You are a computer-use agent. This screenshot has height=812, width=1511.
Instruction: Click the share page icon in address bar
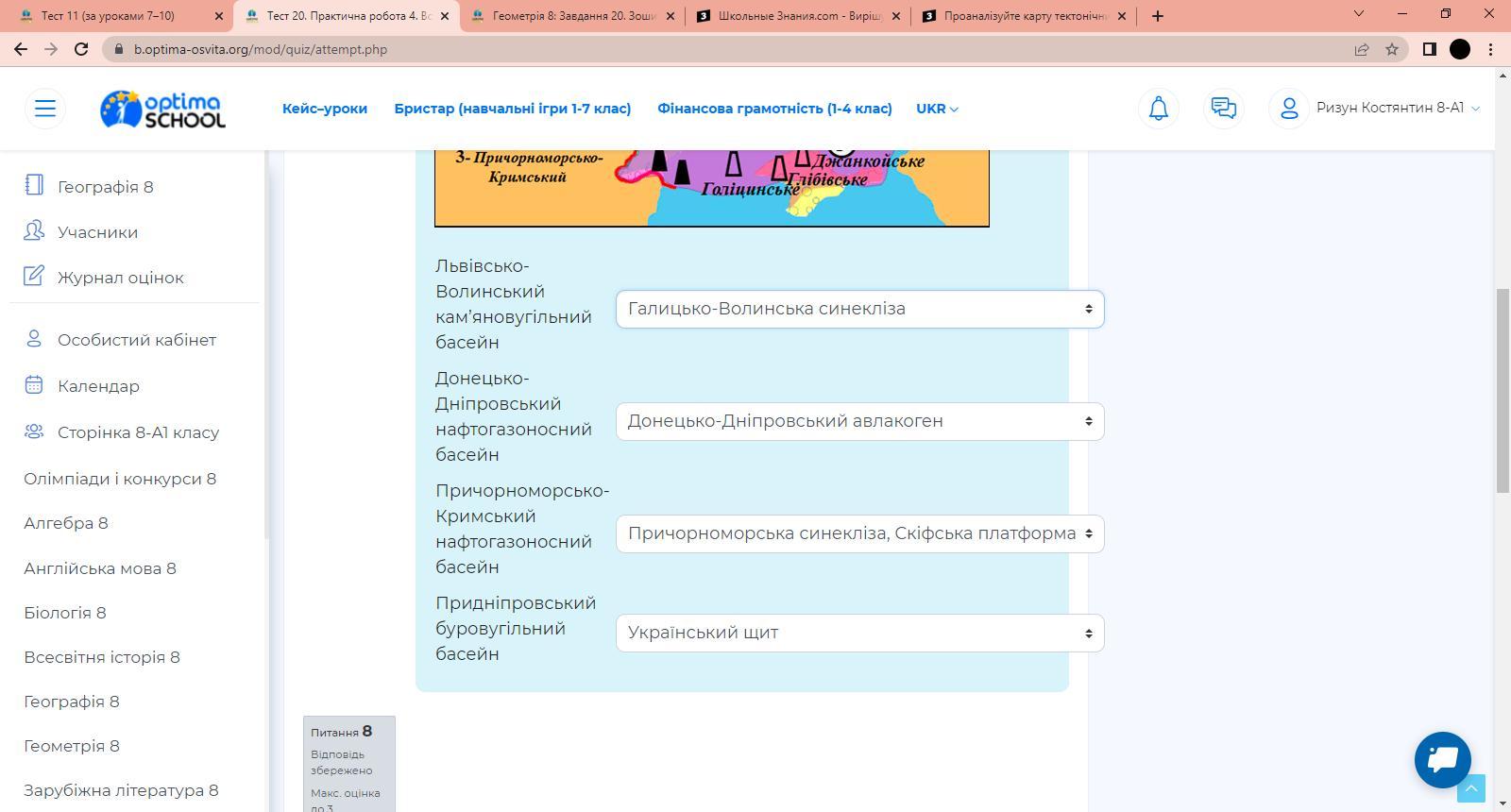point(1361,49)
